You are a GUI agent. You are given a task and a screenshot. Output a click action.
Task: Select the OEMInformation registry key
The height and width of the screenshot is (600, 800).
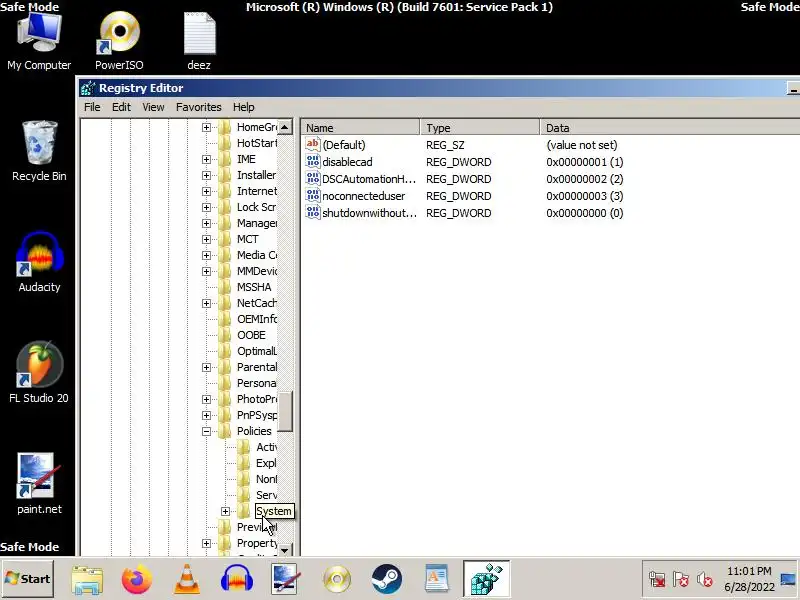coord(257,319)
